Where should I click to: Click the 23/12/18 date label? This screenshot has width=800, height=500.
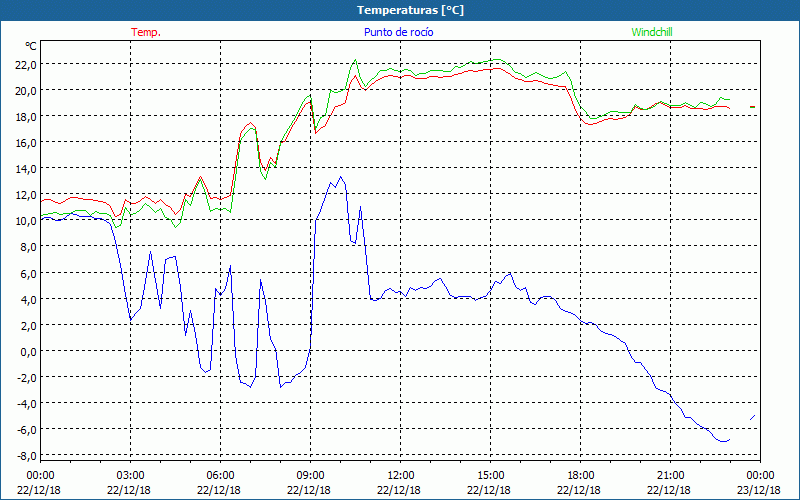[x=760, y=490]
